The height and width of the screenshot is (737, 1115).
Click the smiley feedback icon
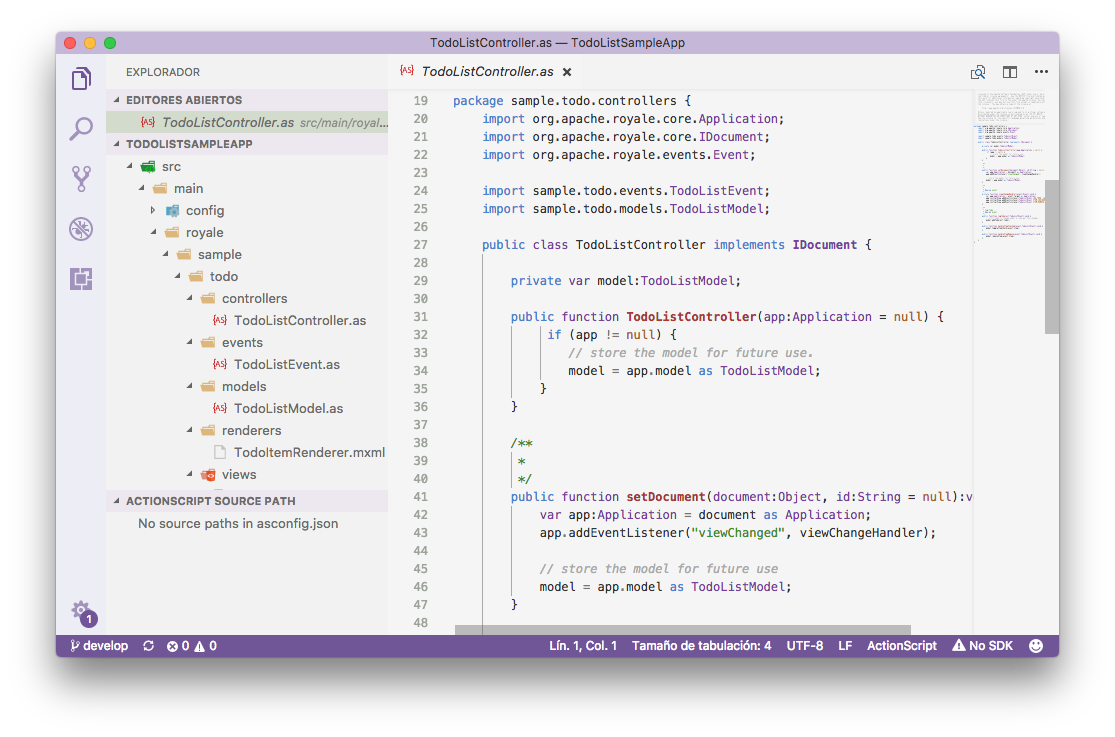[x=1036, y=646]
